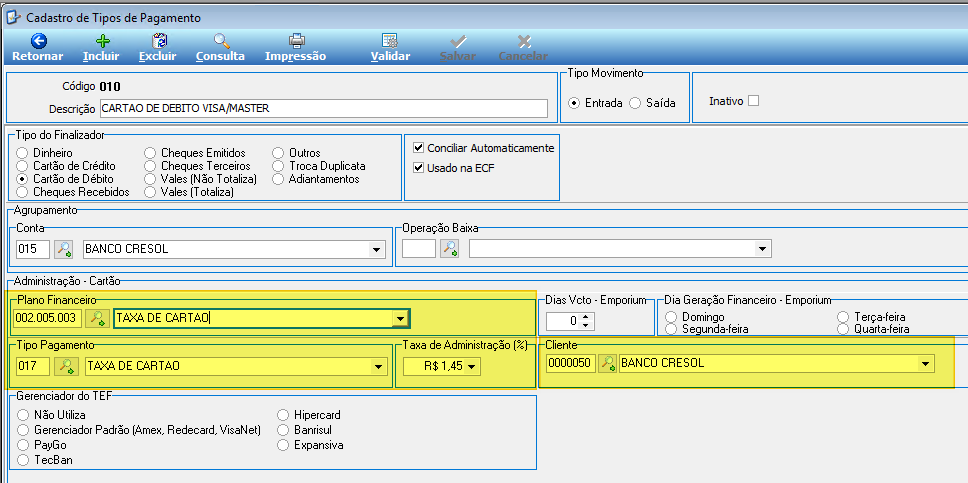The height and width of the screenshot is (483, 968).
Task: Open lookup search next to Conta code
Action: point(64,249)
